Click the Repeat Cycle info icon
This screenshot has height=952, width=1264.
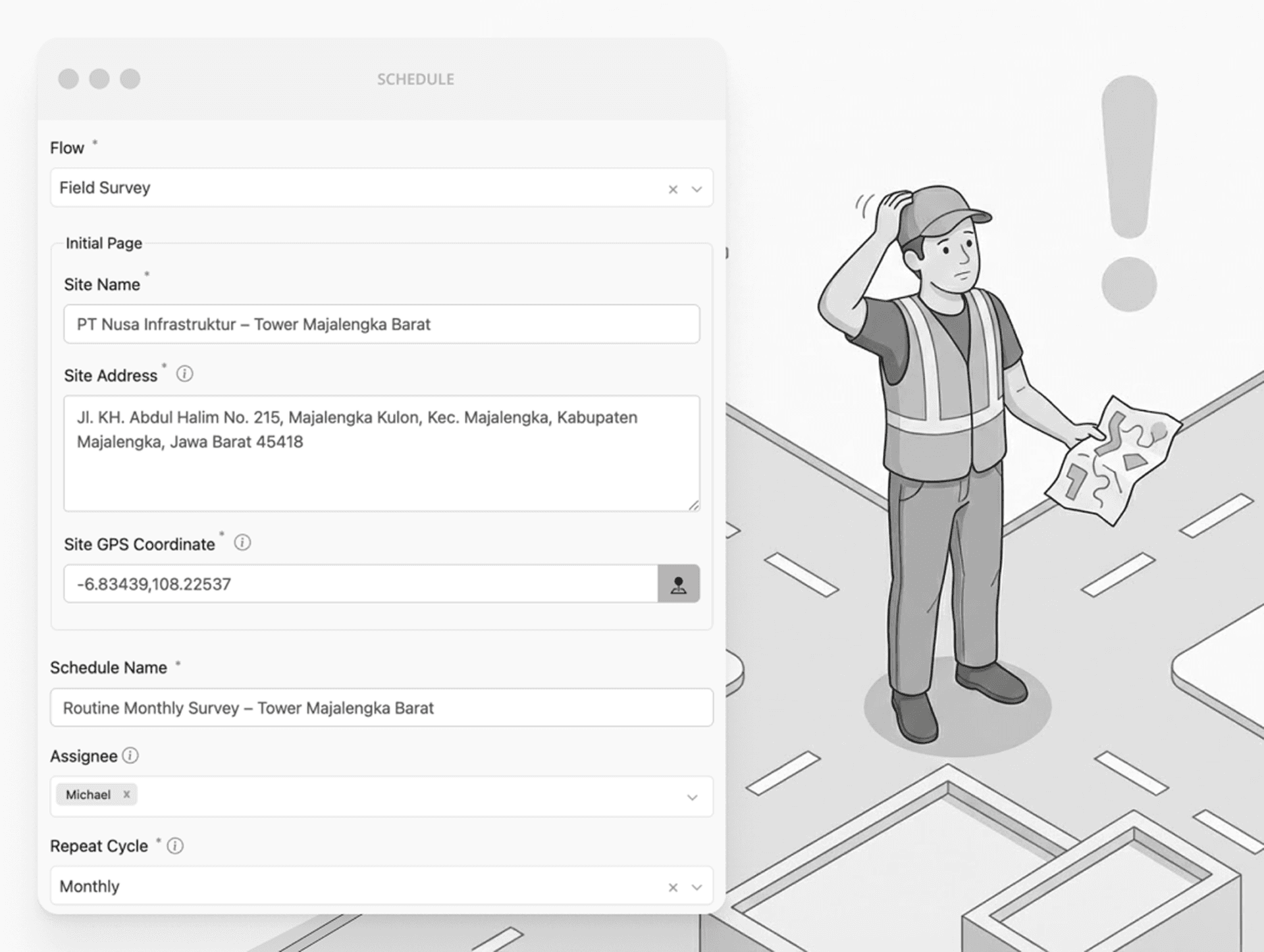[x=175, y=845]
